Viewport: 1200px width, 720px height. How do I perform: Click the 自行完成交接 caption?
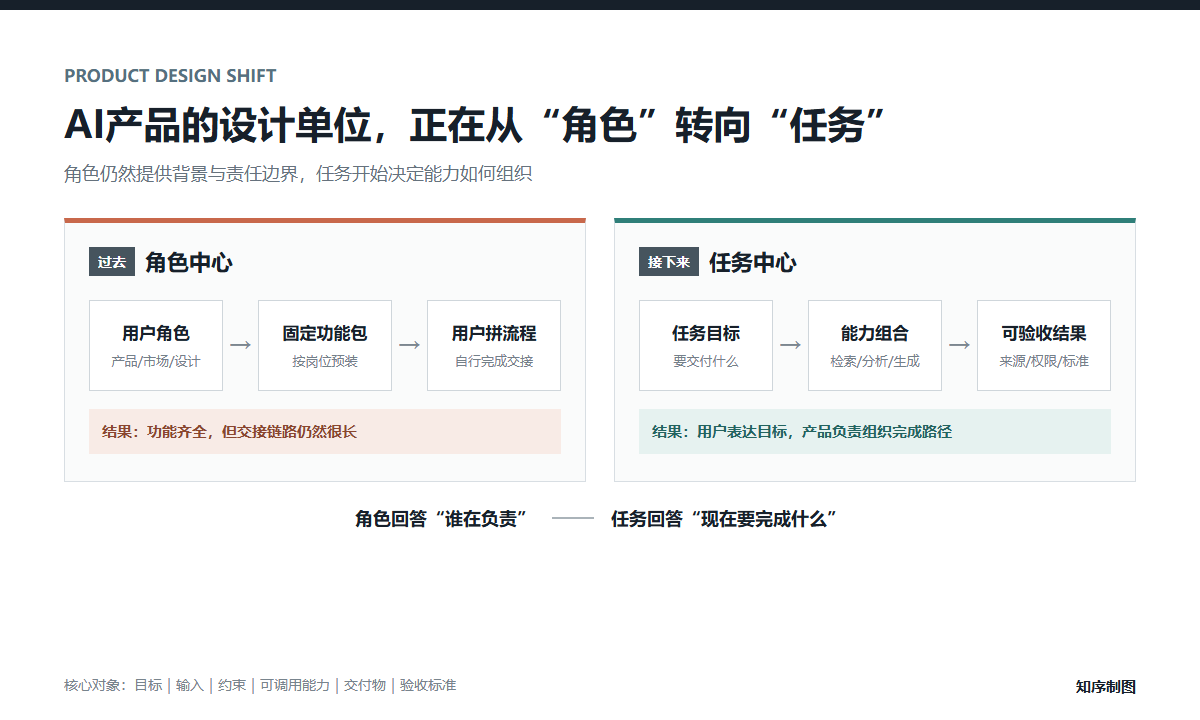[494, 361]
